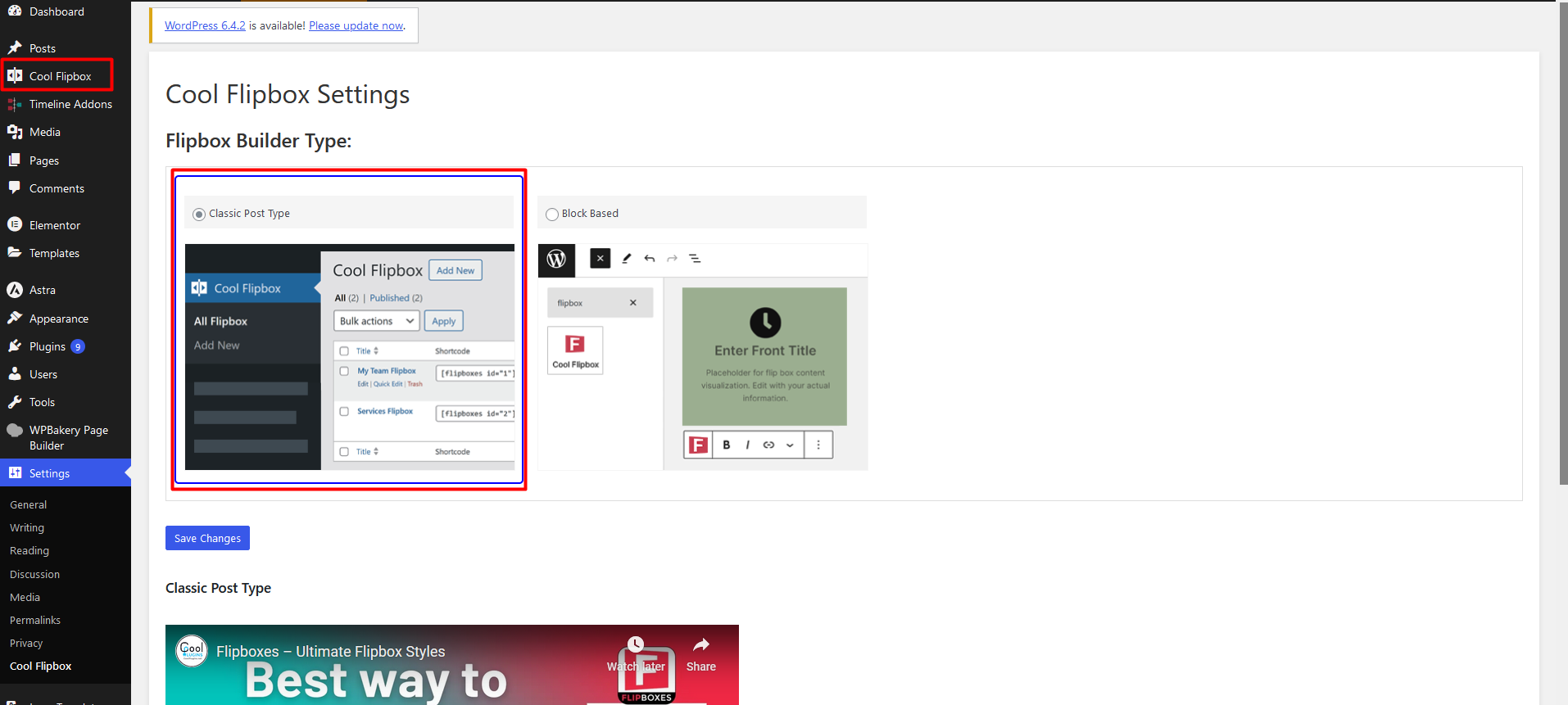Click the Plugins update count badge
This screenshot has height=705, width=1568.
coord(78,346)
